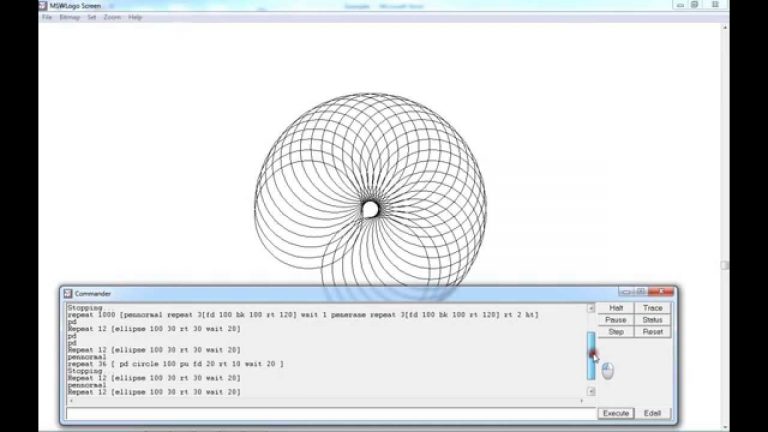
Task: Focus the Commander command input box
Action: tap(331, 414)
